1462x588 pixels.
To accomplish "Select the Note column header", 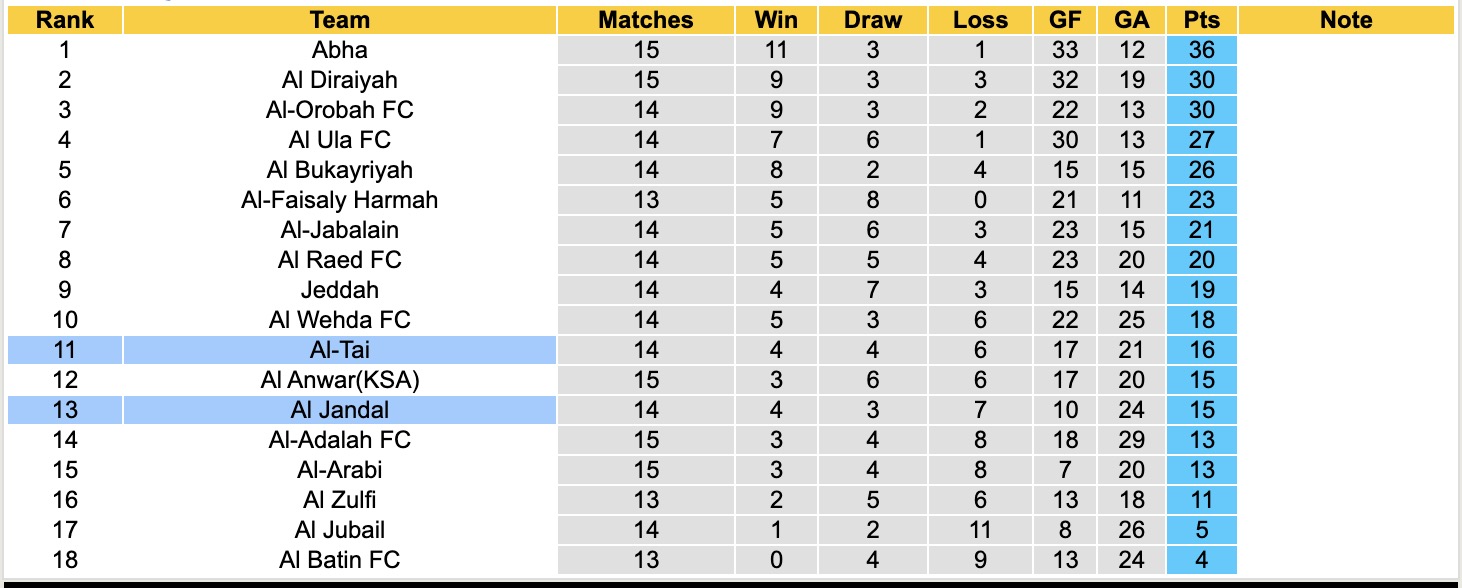I will tap(1346, 20).
